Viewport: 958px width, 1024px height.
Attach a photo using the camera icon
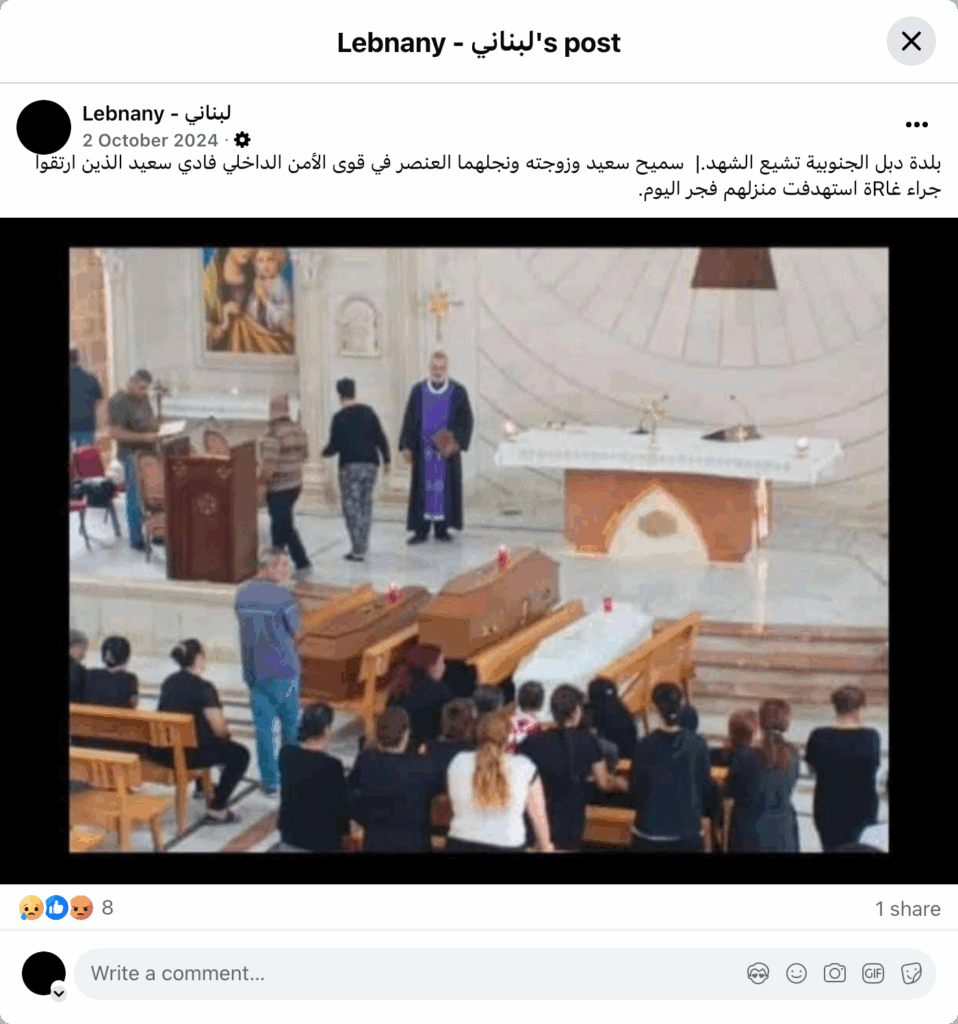click(x=835, y=974)
